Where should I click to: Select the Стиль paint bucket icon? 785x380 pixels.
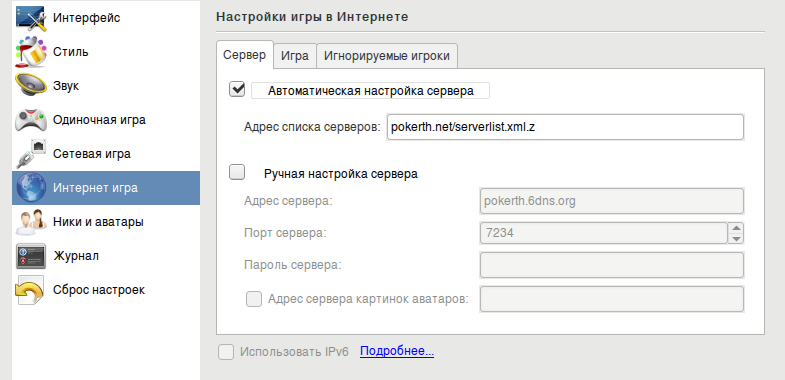pyautogui.click(x=31, y=52)
